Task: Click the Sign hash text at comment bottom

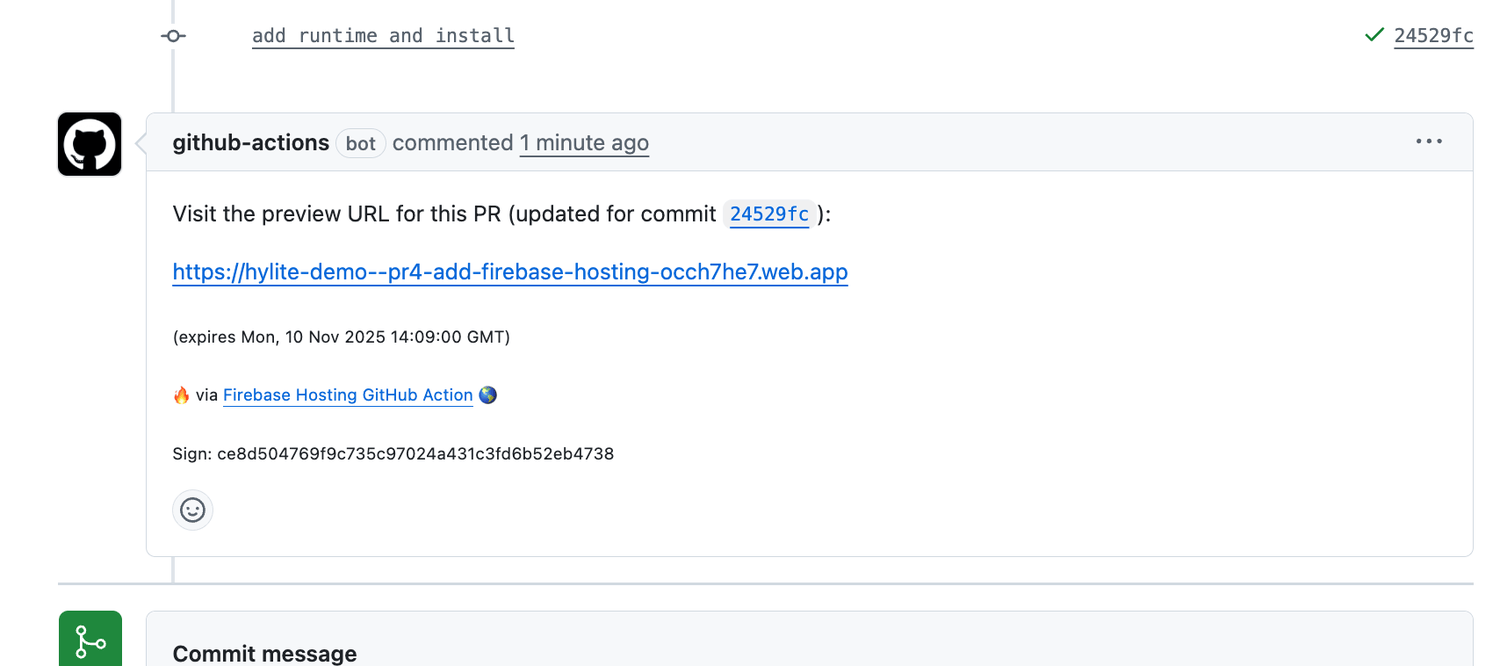Action: 393,453
